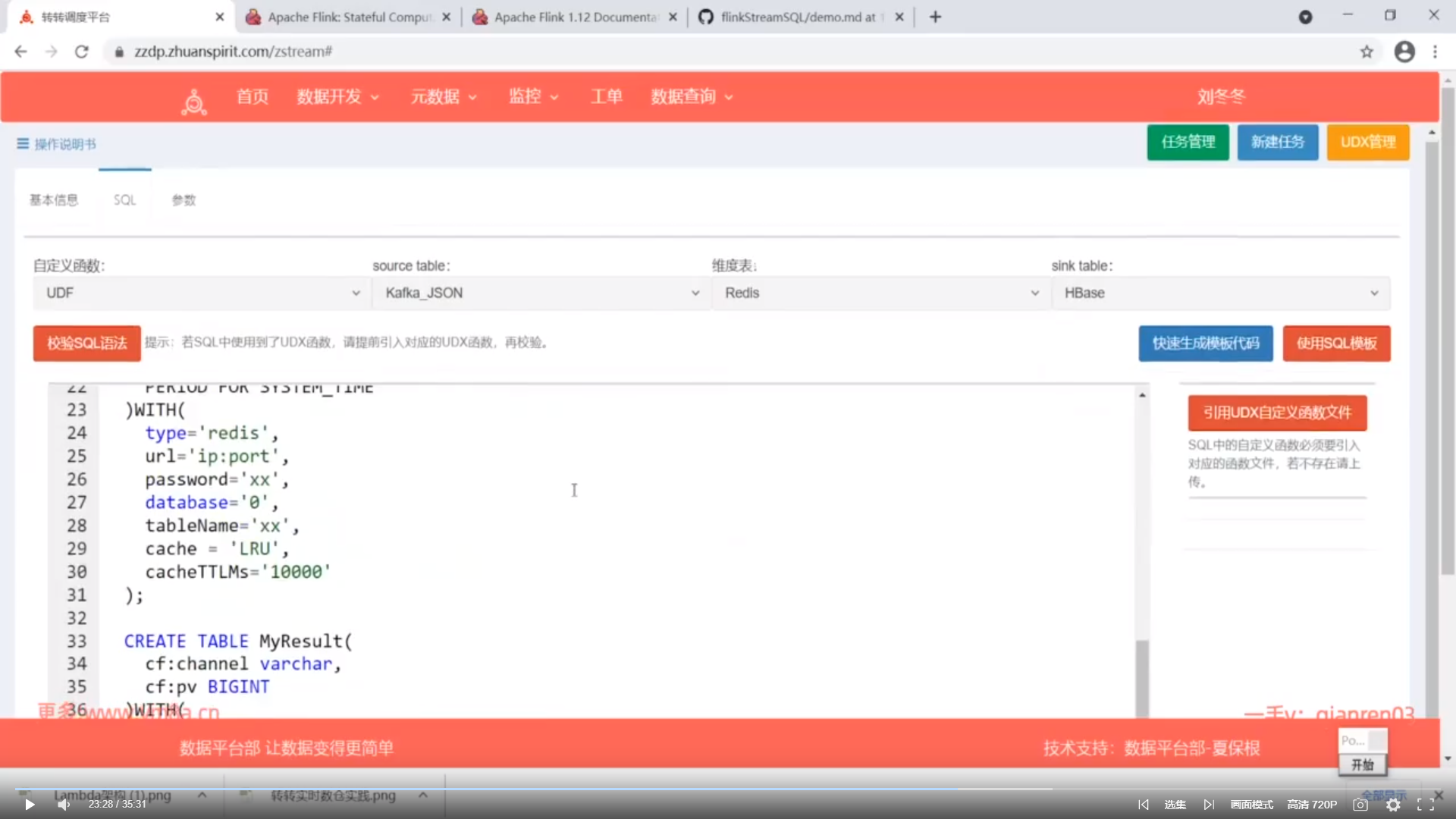The height and width of the screenshot is (819, 1456).
Task: Click the video play button
Action: 29,805
